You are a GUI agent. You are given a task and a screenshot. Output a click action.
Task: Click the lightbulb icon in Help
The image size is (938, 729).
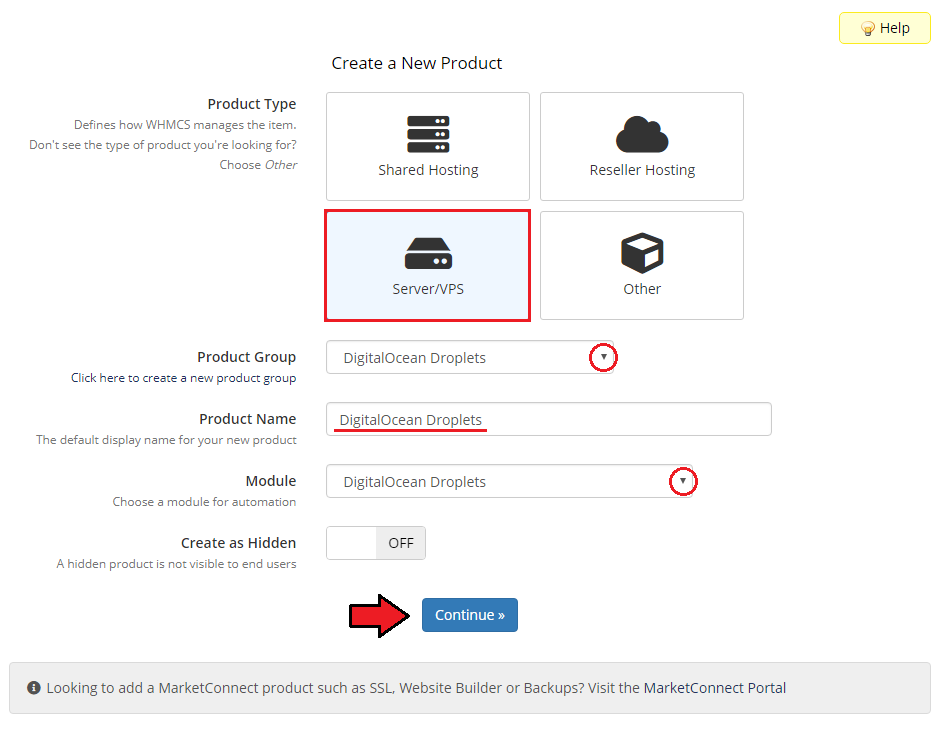click(x=867, y=29)
